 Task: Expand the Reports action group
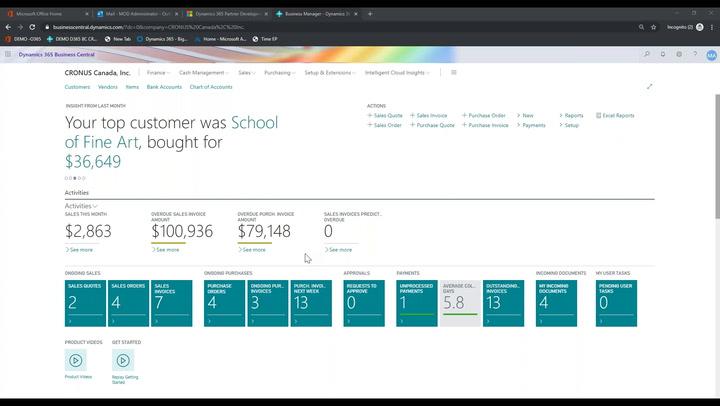tap(572, 115)
